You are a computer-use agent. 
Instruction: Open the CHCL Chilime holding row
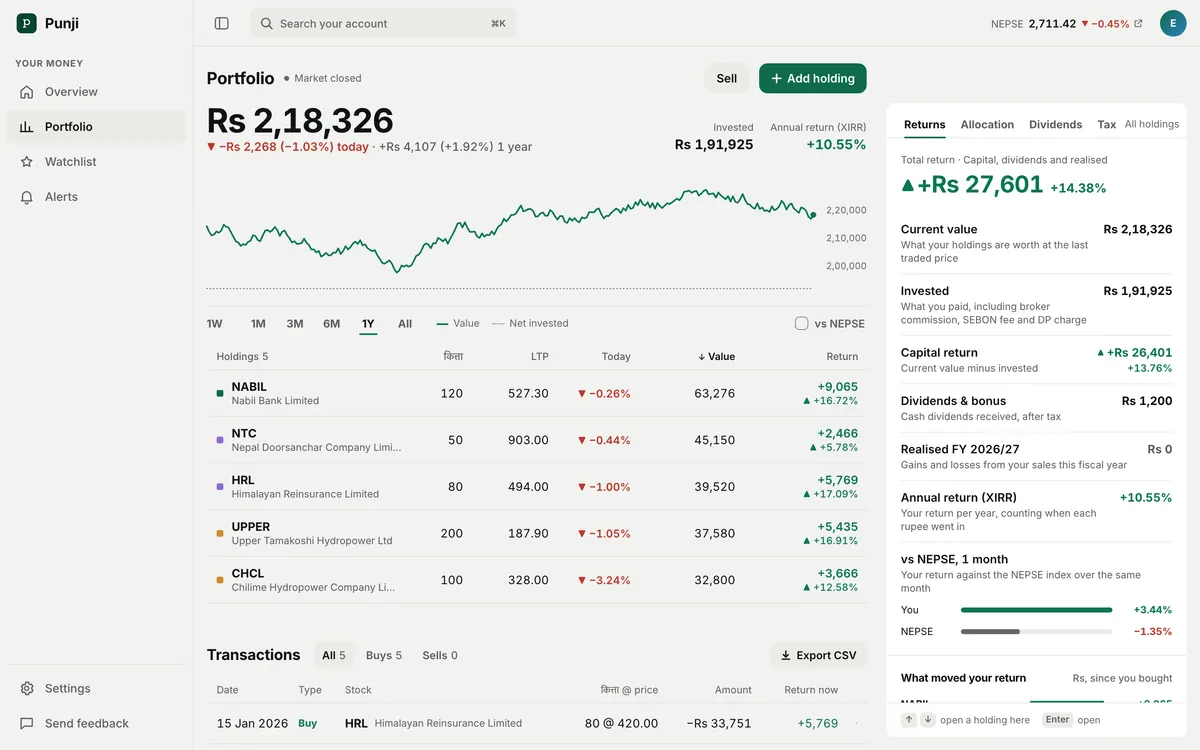tap(537, 580)
